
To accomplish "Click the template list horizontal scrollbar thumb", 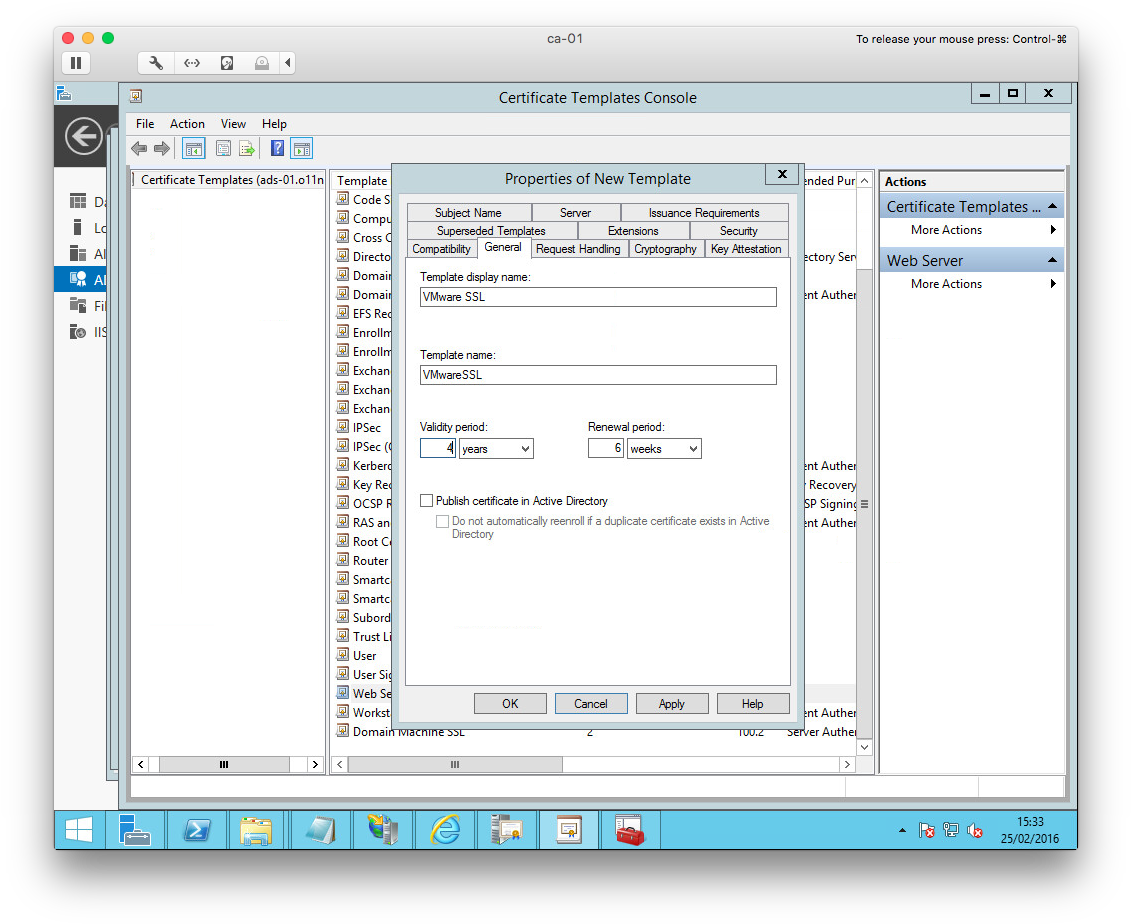I will [x=455, y=765].
